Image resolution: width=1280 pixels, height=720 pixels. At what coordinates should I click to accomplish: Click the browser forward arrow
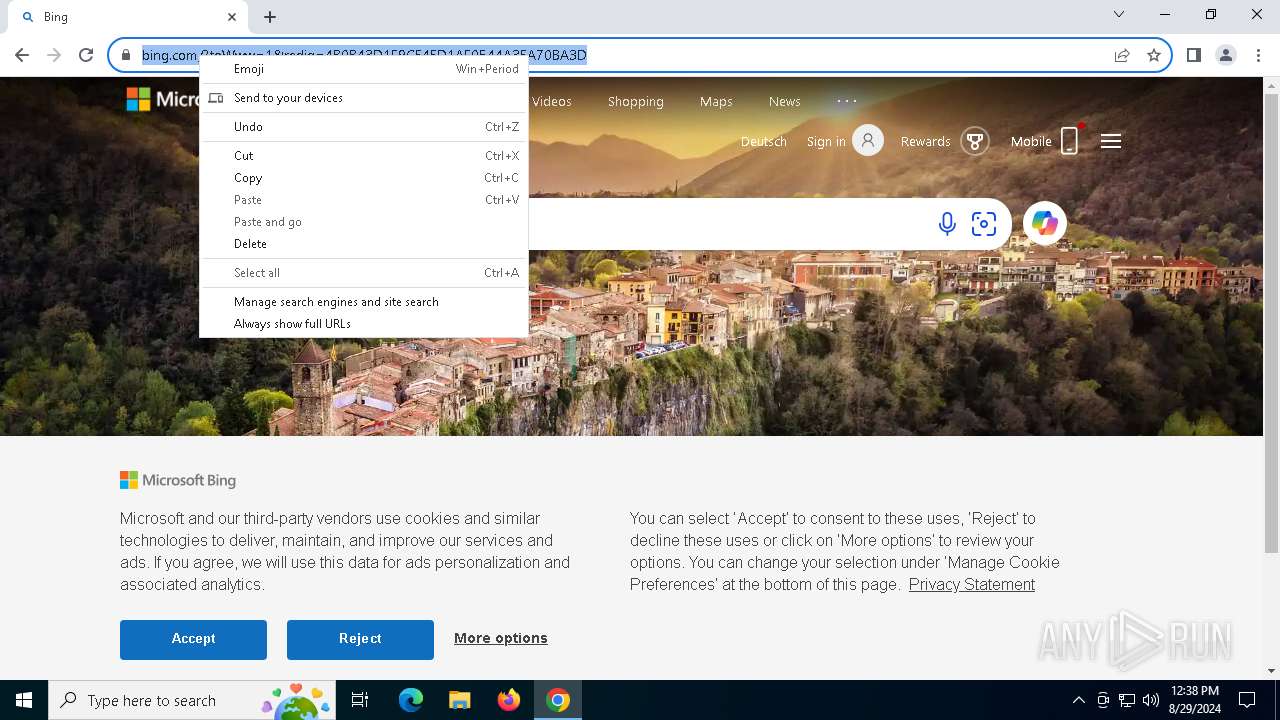coord(54,55)
